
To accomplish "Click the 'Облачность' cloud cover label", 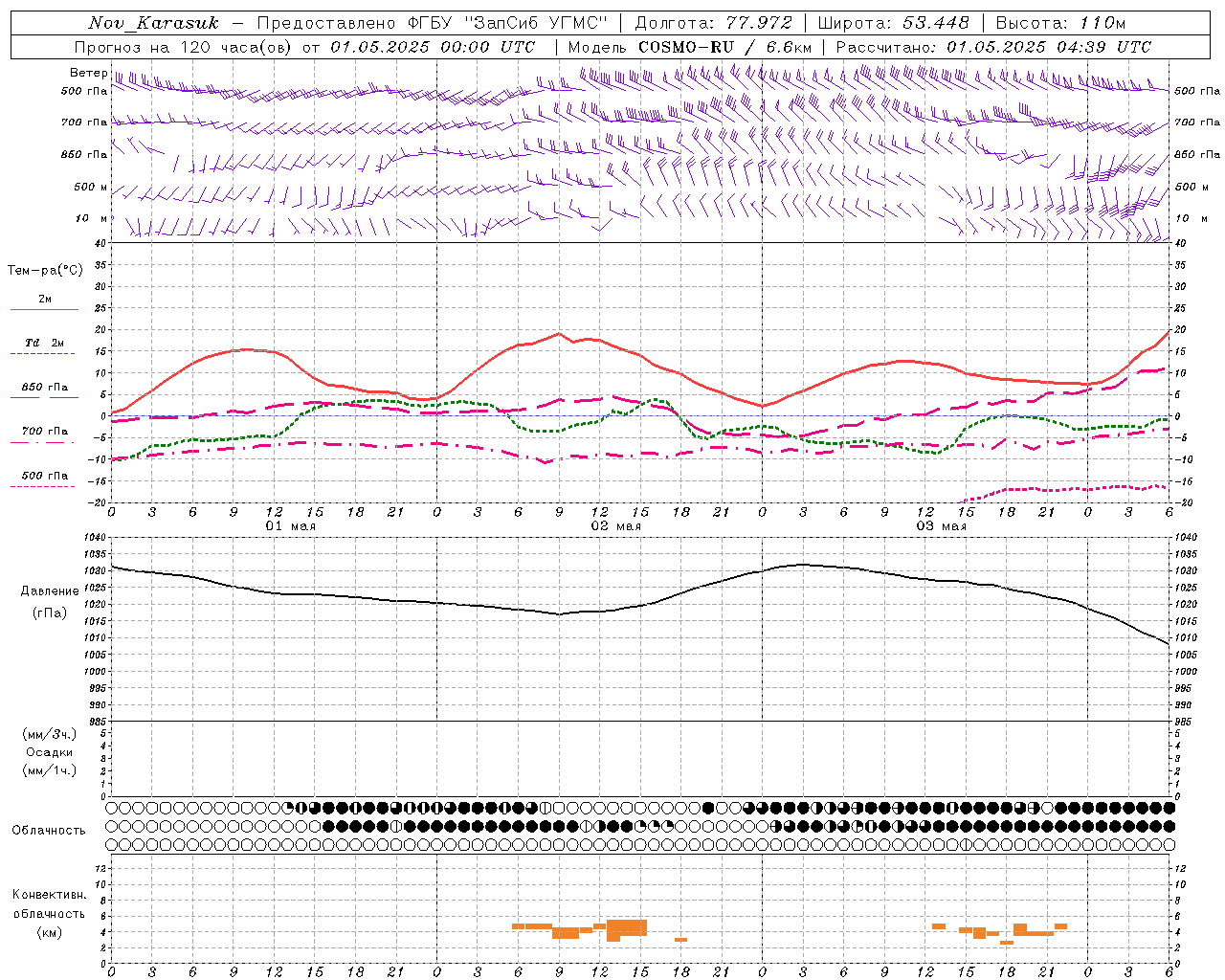I will 49,831.
